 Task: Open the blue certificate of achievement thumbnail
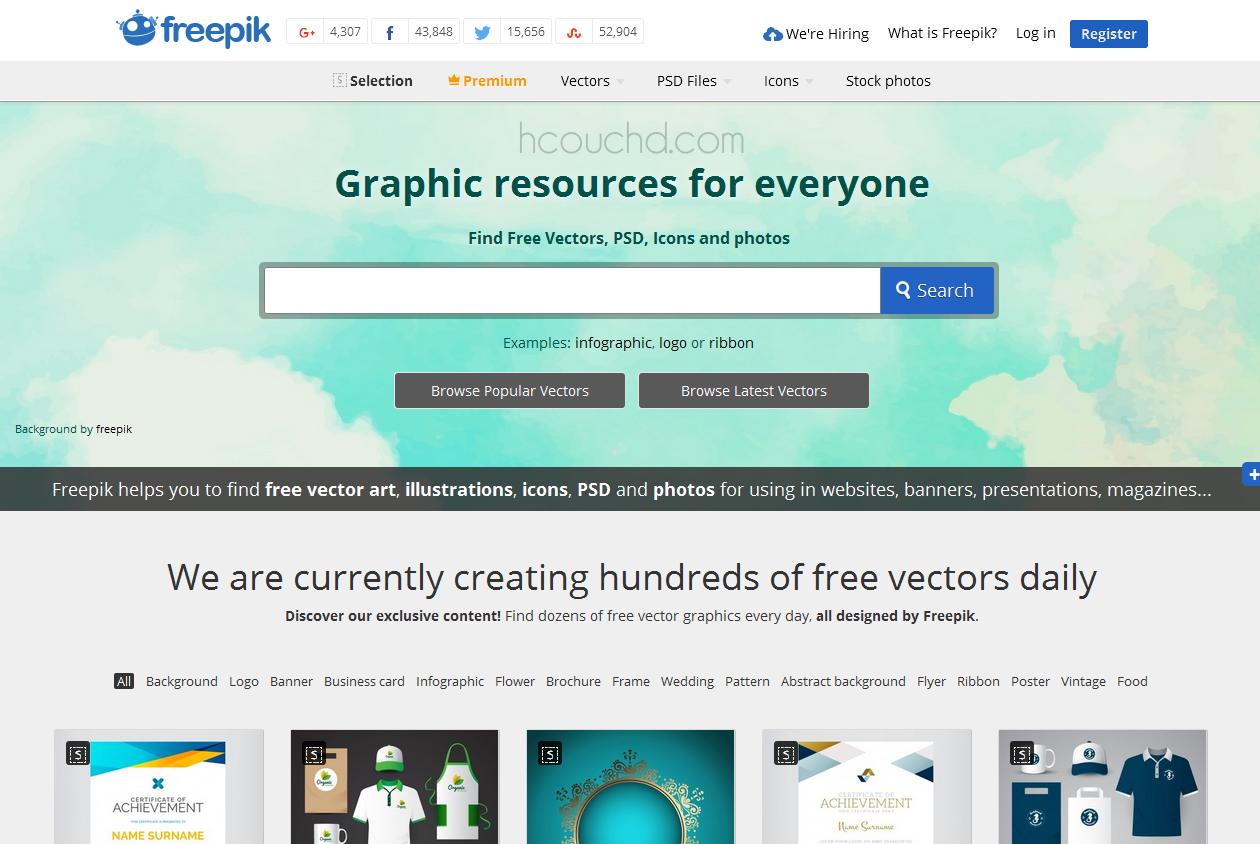[x=159, y=787]
